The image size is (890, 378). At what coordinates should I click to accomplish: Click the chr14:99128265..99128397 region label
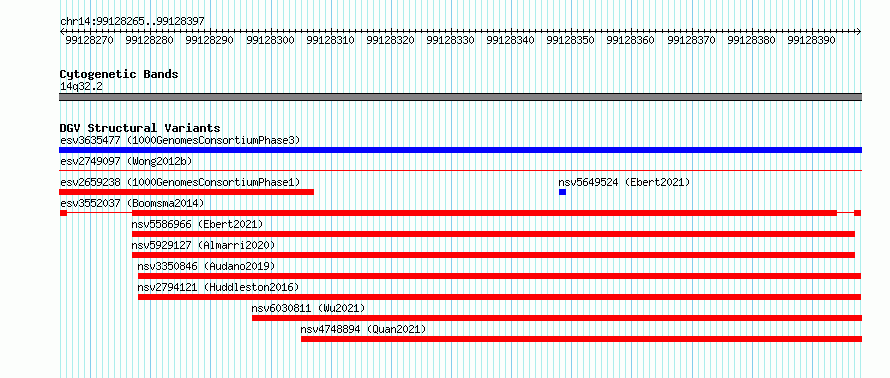[x=132, y=21]
